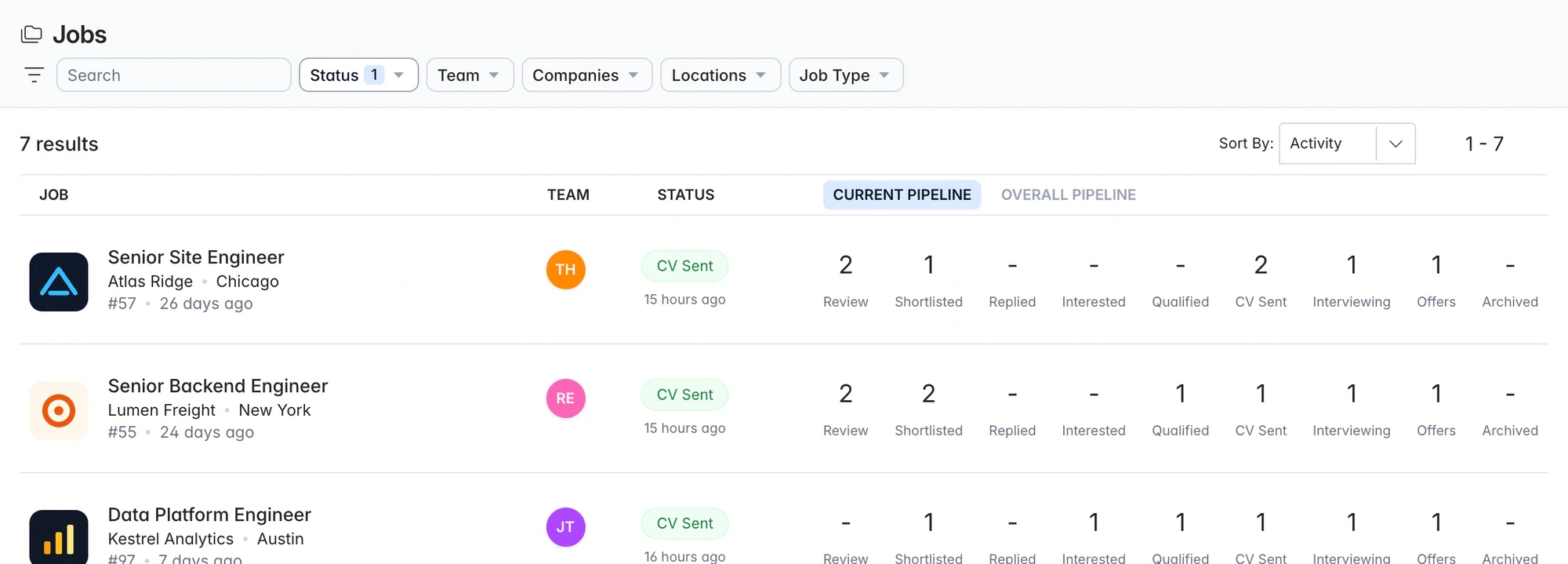The width and height of the screenshot is (1568, 564).
Task: Click the JOB column header
Action: [54, 195]
